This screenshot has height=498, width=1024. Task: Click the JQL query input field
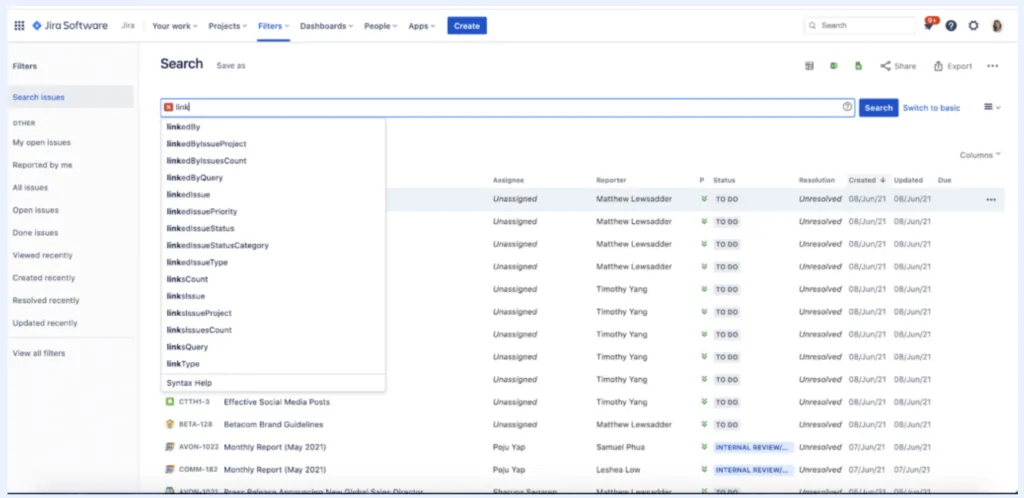(500, 107)
